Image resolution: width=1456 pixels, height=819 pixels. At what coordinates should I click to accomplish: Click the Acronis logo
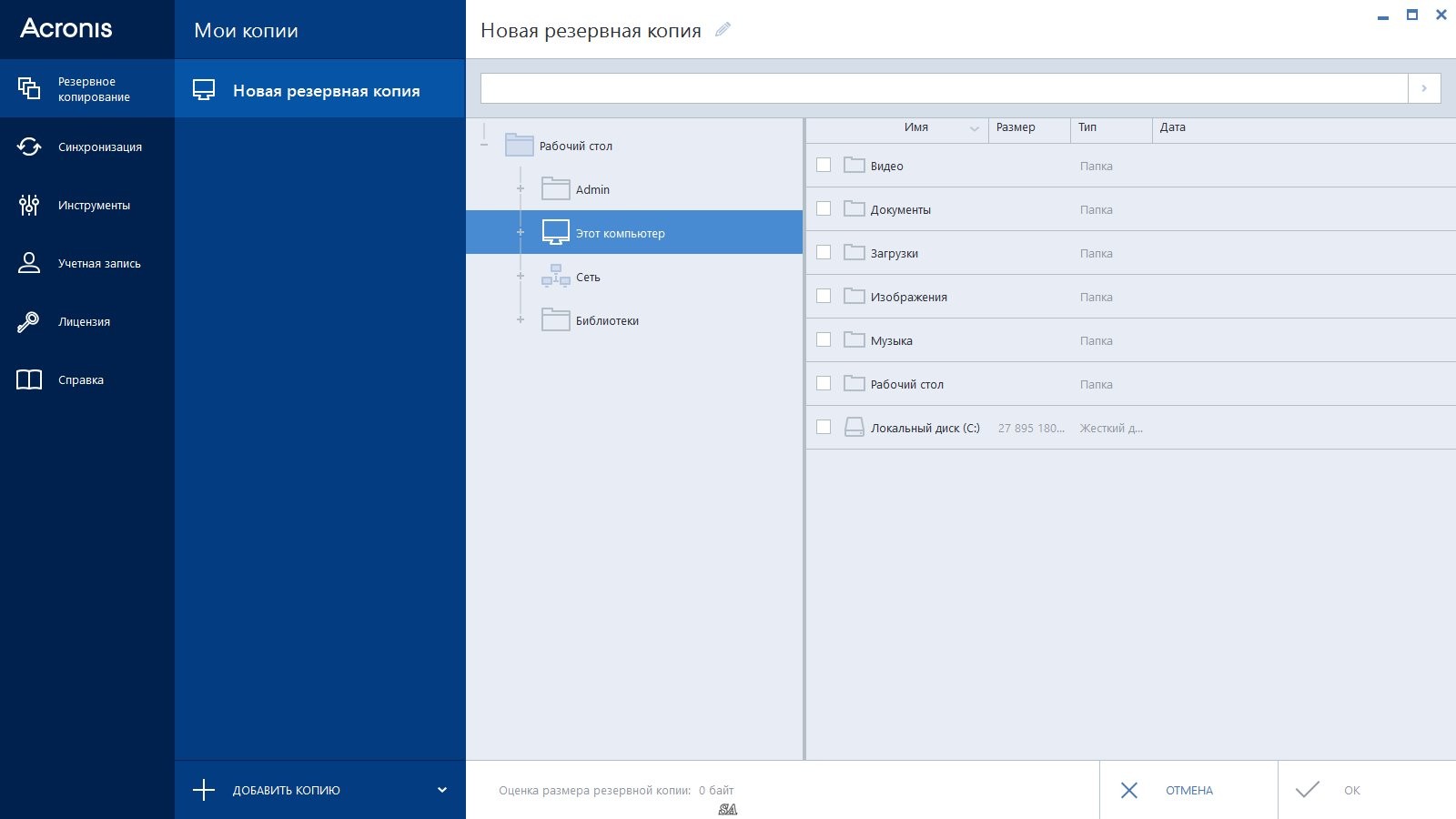(x=66, y=28)
